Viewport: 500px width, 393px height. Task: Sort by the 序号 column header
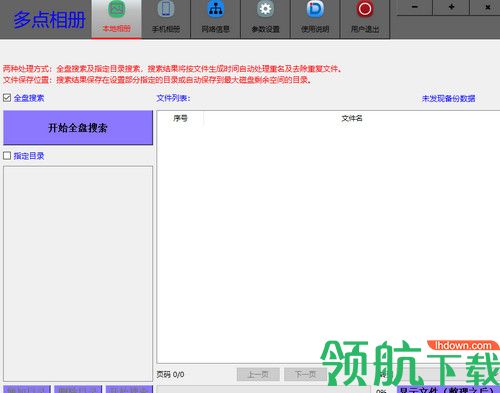pos(180,118)
